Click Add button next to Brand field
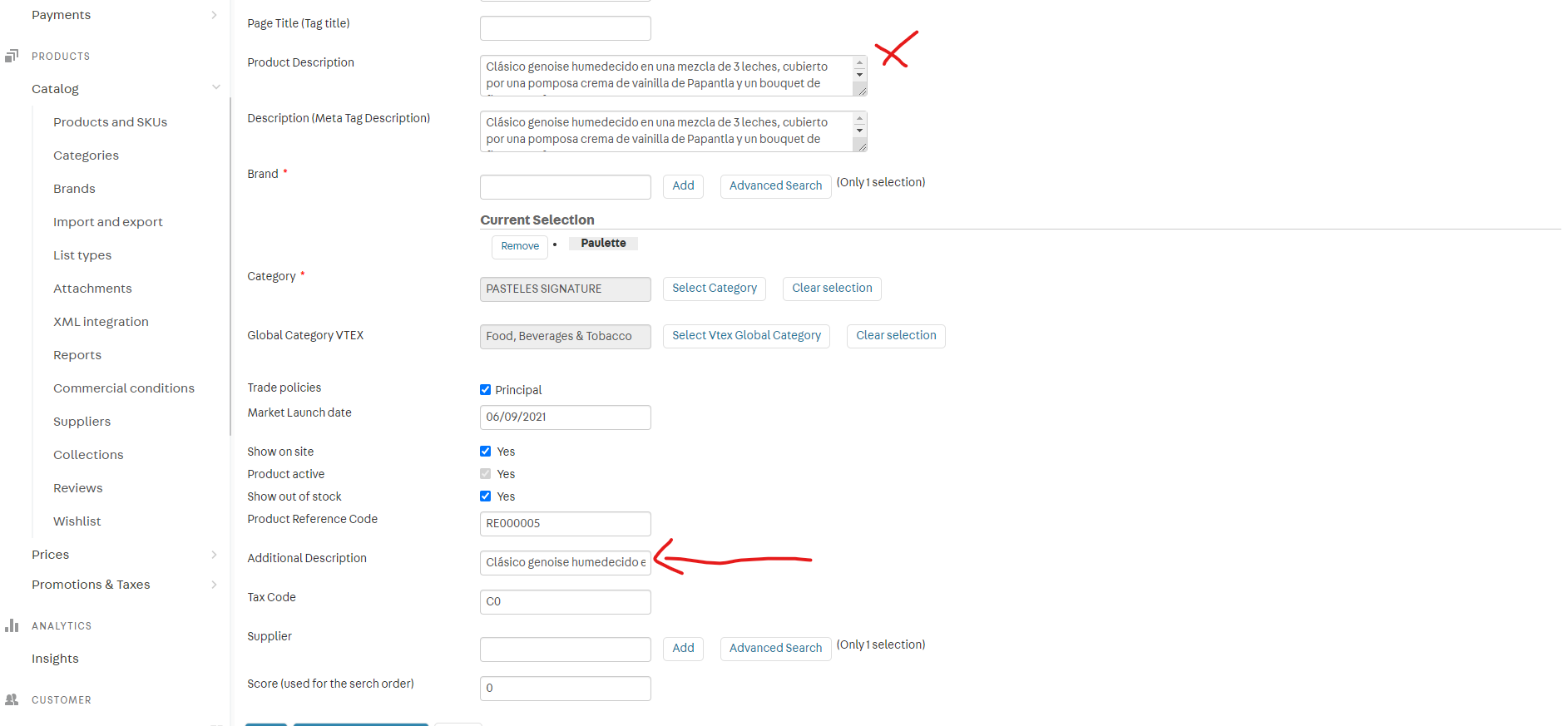Image resolution: width=1568 pixels, height=726 pixels. coord(683,185)
